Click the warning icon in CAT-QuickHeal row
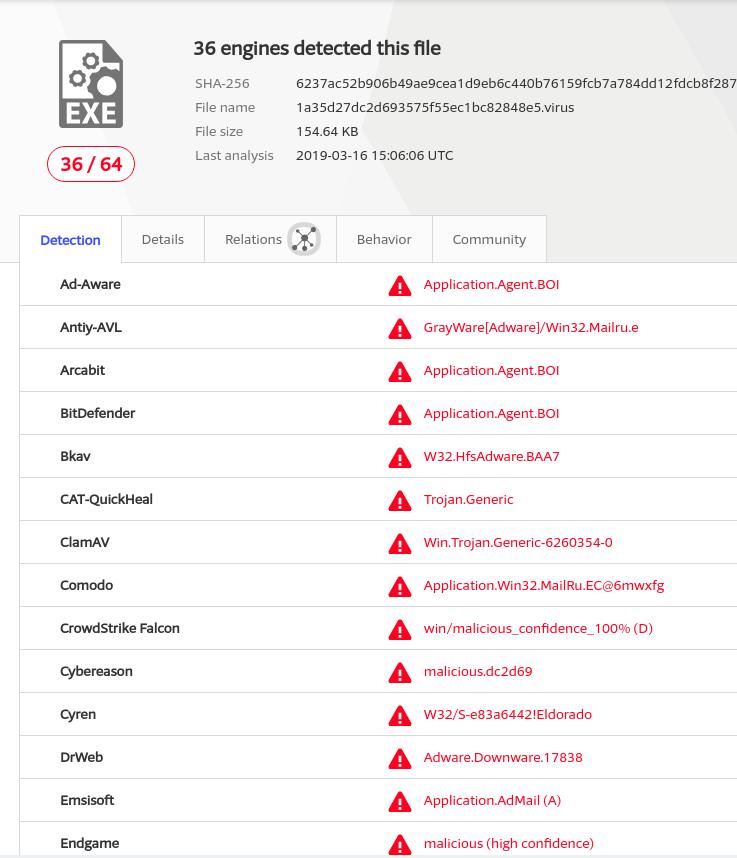Screen dimensions: 737x858 400,501
